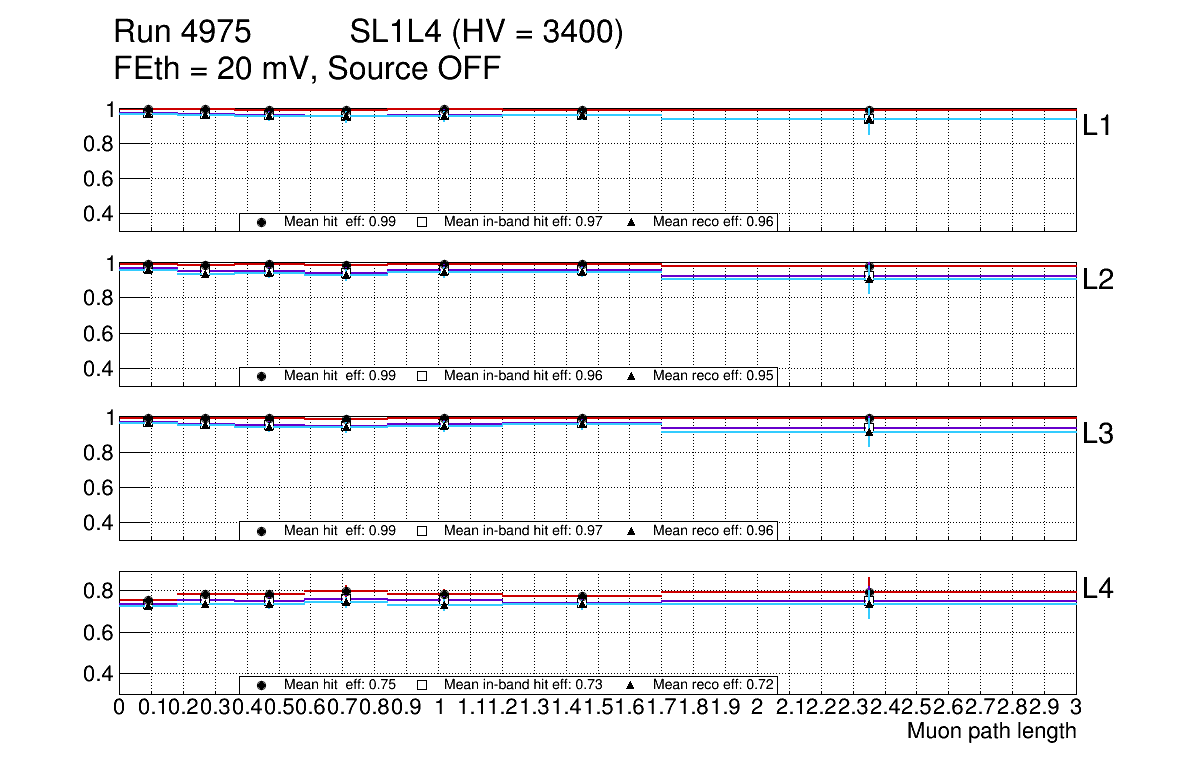Click the open square legend marker in L2 panel
1196x772 pixels.
[x=421, y=376]
